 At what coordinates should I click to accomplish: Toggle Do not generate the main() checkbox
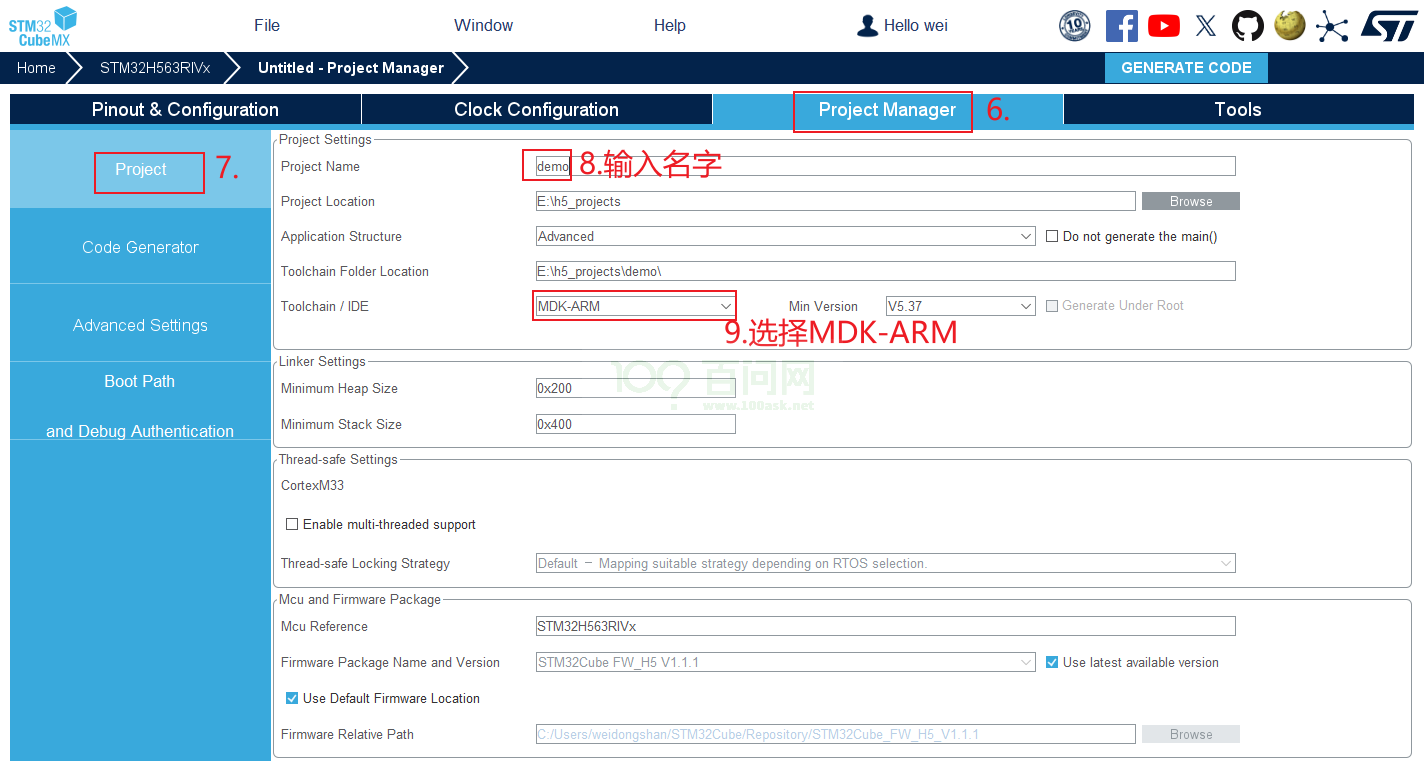1052,237
